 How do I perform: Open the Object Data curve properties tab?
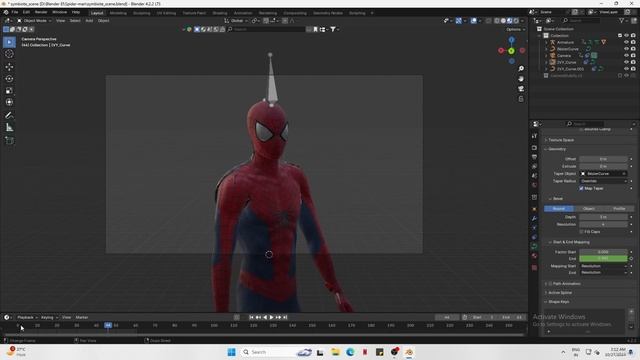[x=534, y=246]
